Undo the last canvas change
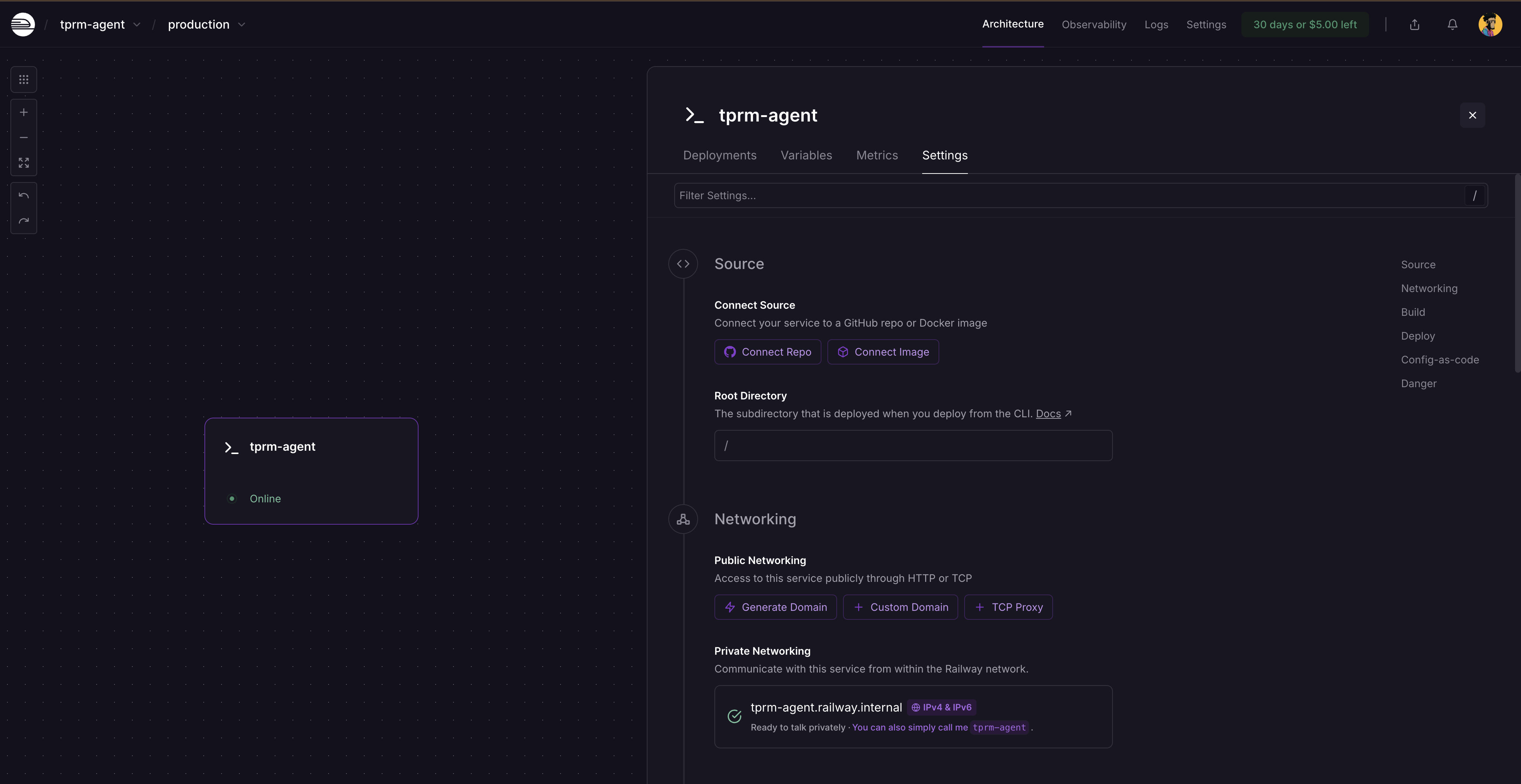The width and height of the screenshot is (1521, 784). point(24,195)
